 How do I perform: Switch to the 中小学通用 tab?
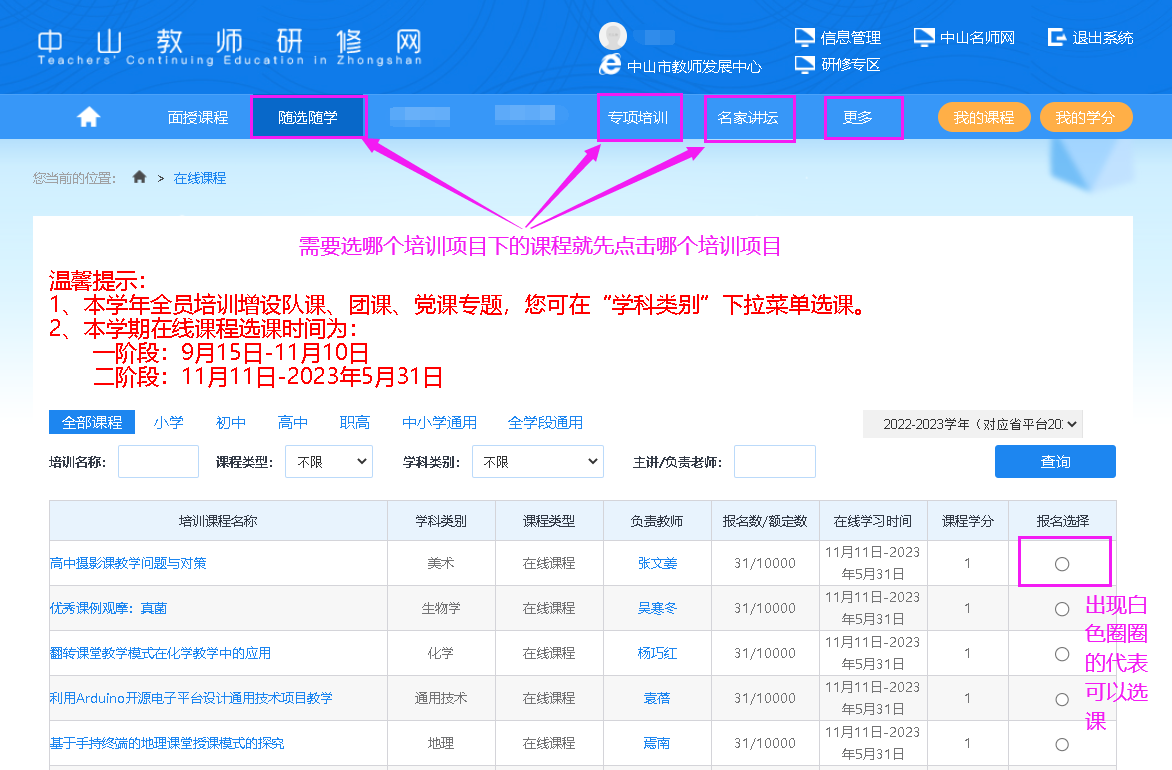point(440,422)
